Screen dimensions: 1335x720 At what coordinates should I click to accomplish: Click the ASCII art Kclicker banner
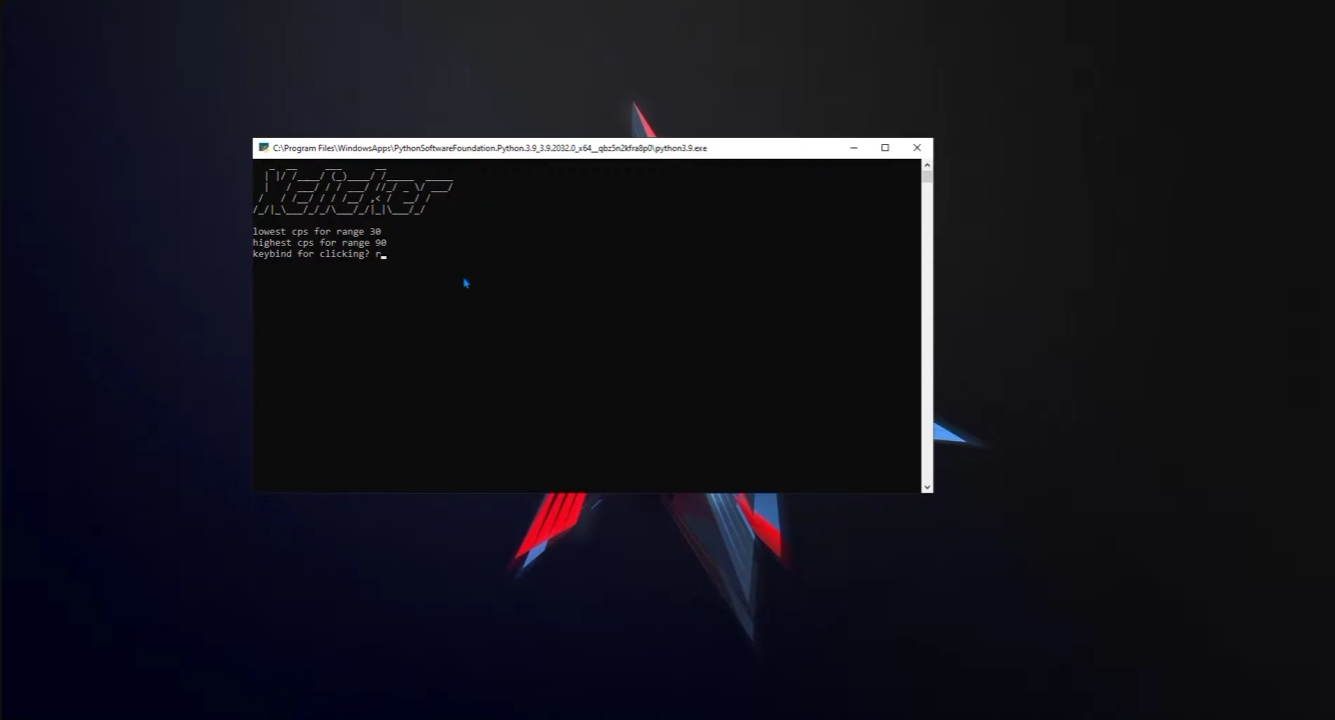point(353,192)
